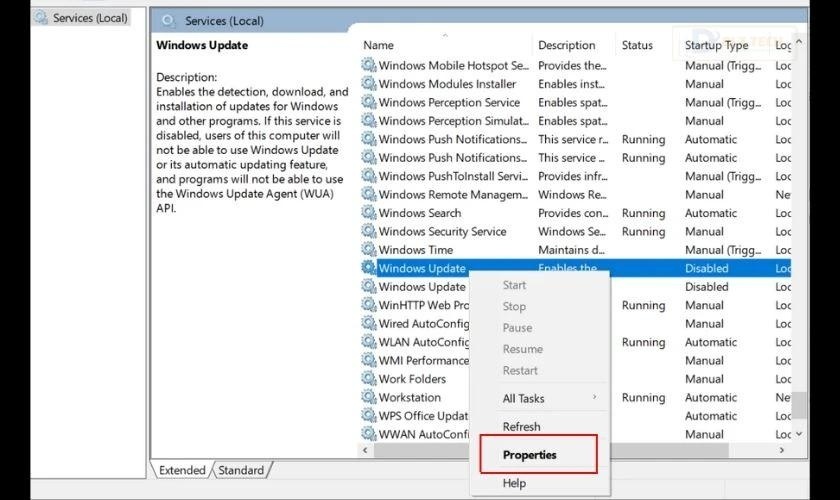This screenshot has height=500, width=840.
Task: Click gear icon of Work Folders
Action: coord(369,378)
